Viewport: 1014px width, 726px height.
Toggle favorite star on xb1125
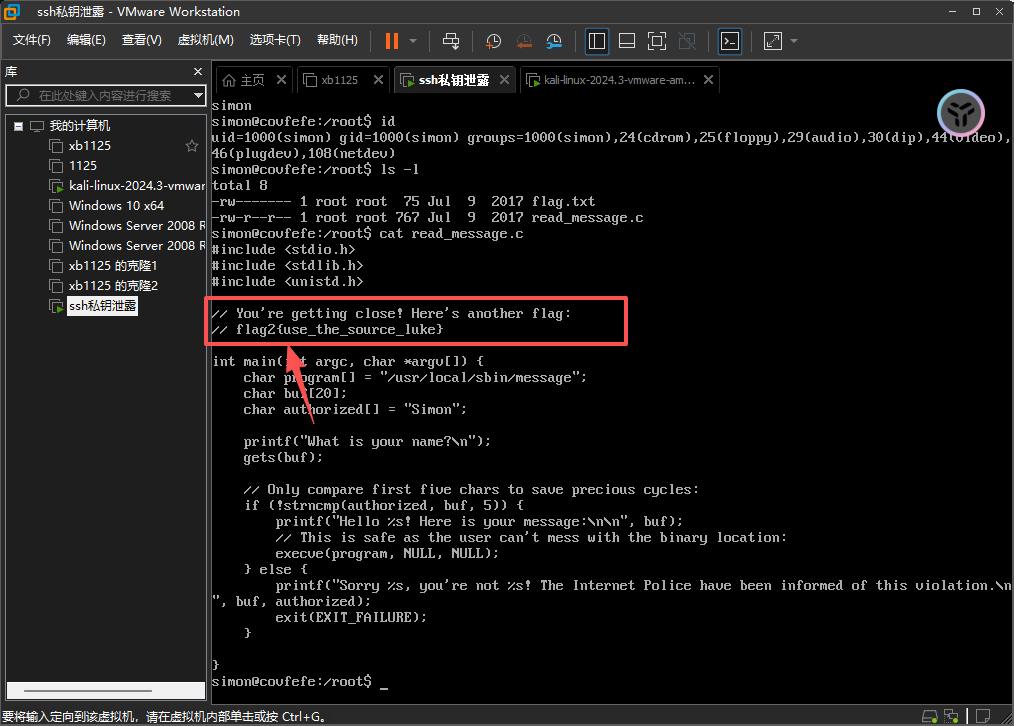192,146
